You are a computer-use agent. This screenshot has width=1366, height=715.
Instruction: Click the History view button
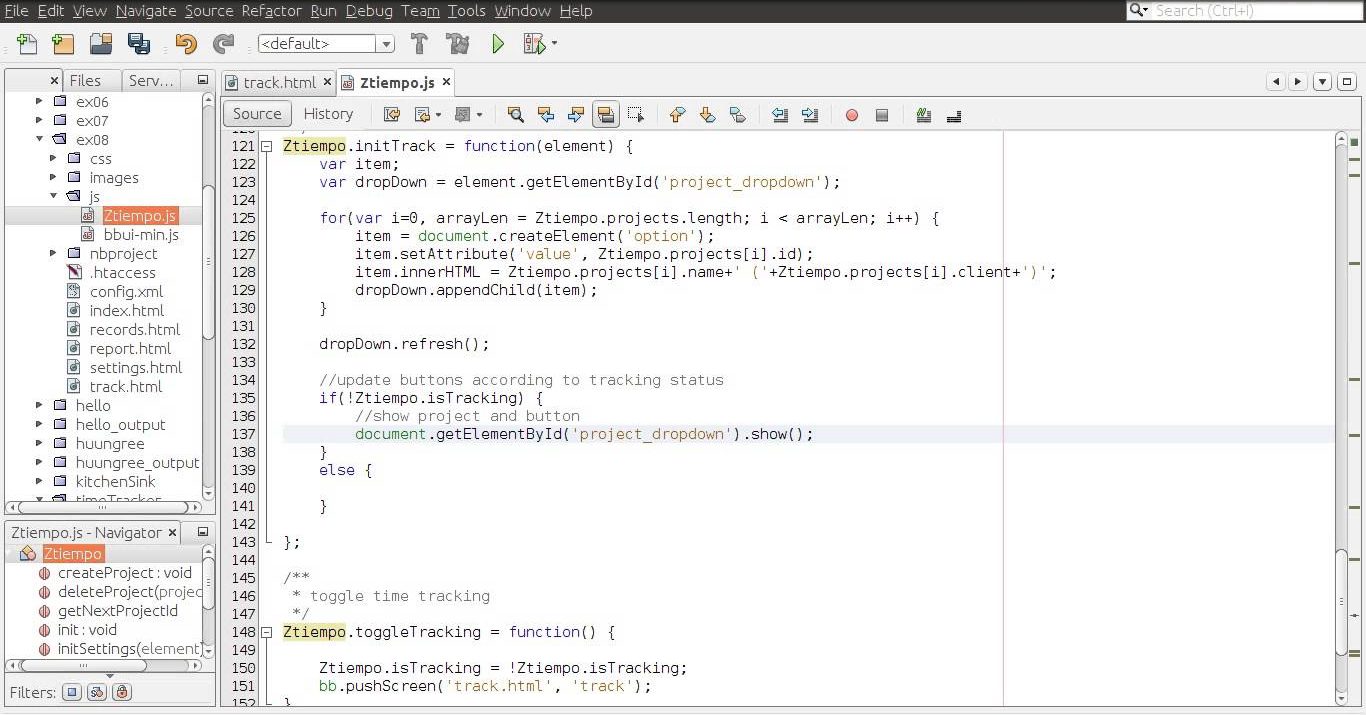pyautogui.click(x=328, y=114)
